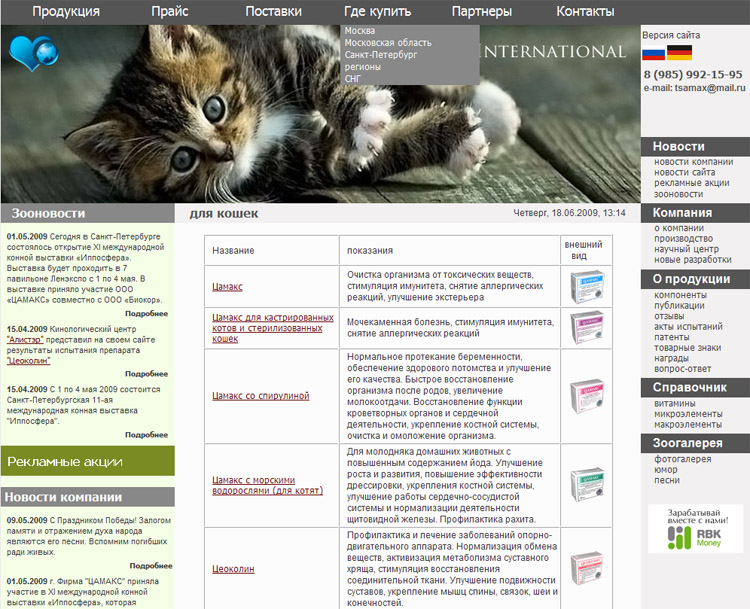Select регионы in the dropdown

(x=363, y=66)
